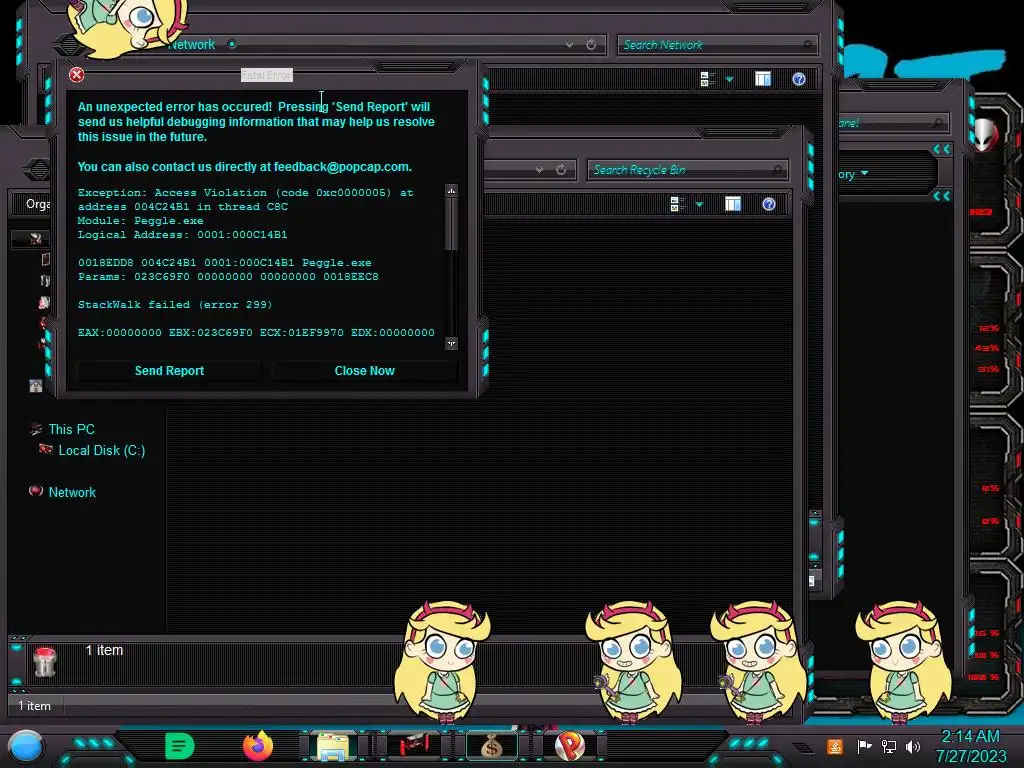The width and height of the screenshot is (1024, 768).
Task: Open the dropdown arrow beside 'ory'
Action: [x=865, y=174]
